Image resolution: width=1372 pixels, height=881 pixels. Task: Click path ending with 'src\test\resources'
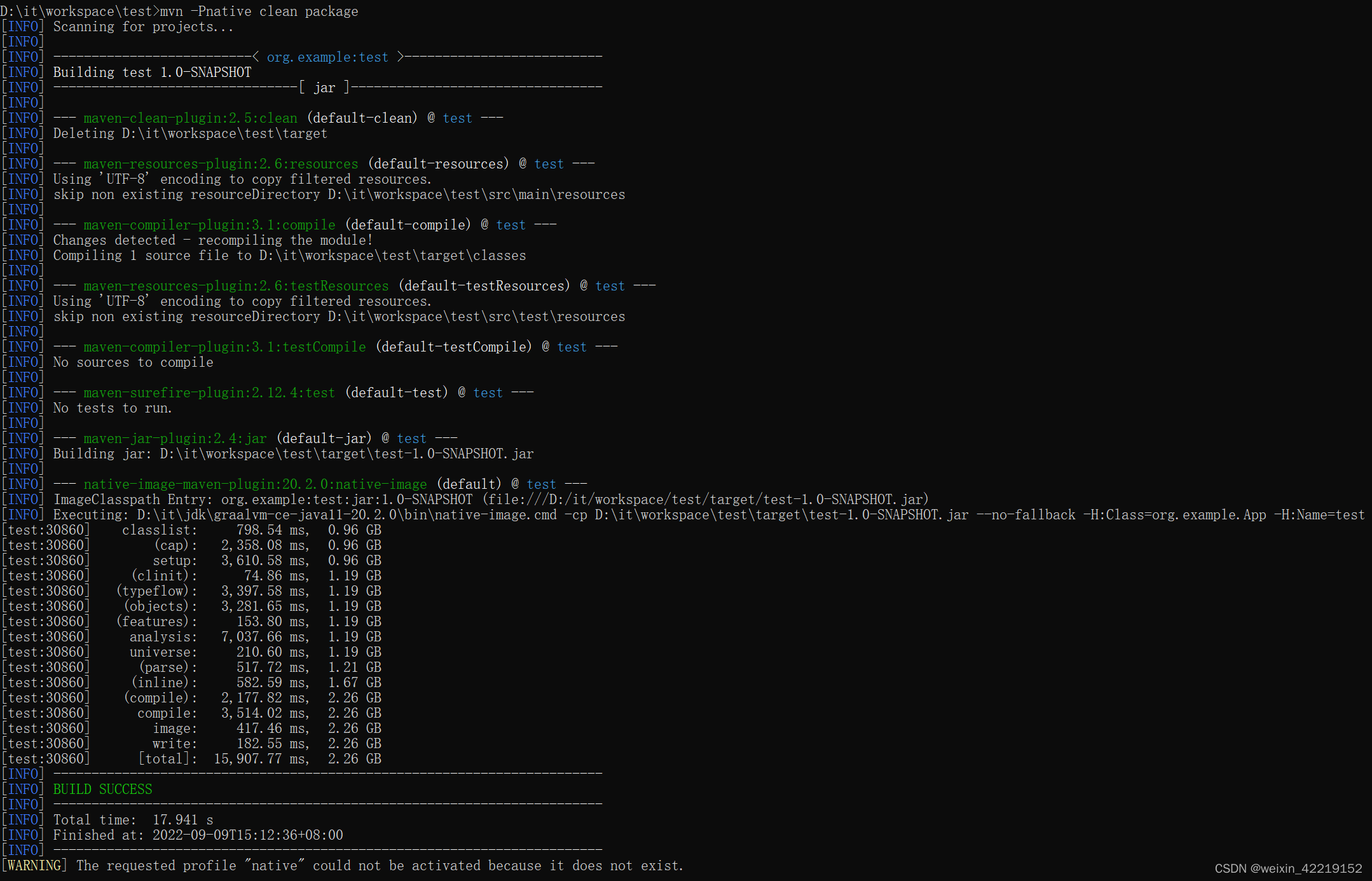476,317
